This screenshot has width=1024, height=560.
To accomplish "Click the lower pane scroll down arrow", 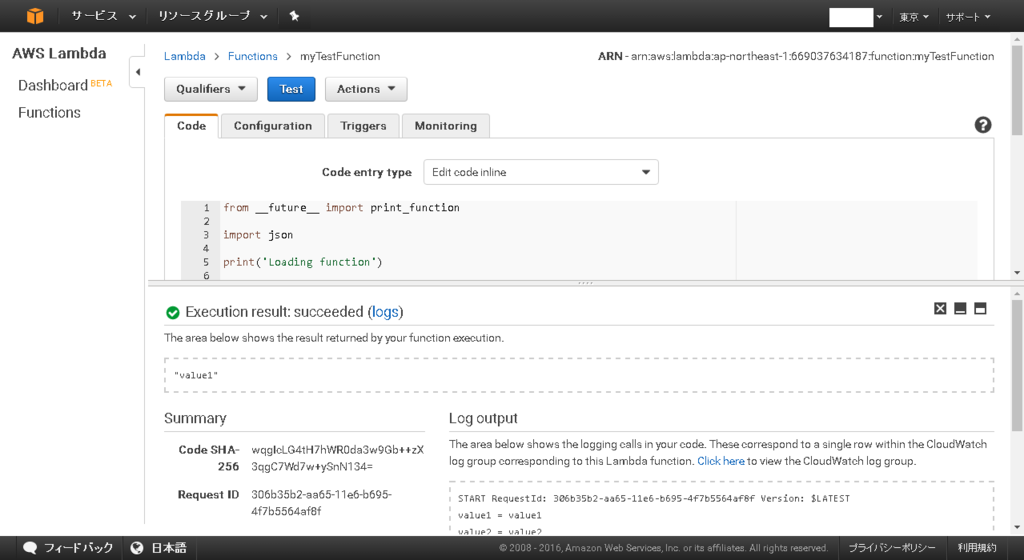I will pos(1017,527).
